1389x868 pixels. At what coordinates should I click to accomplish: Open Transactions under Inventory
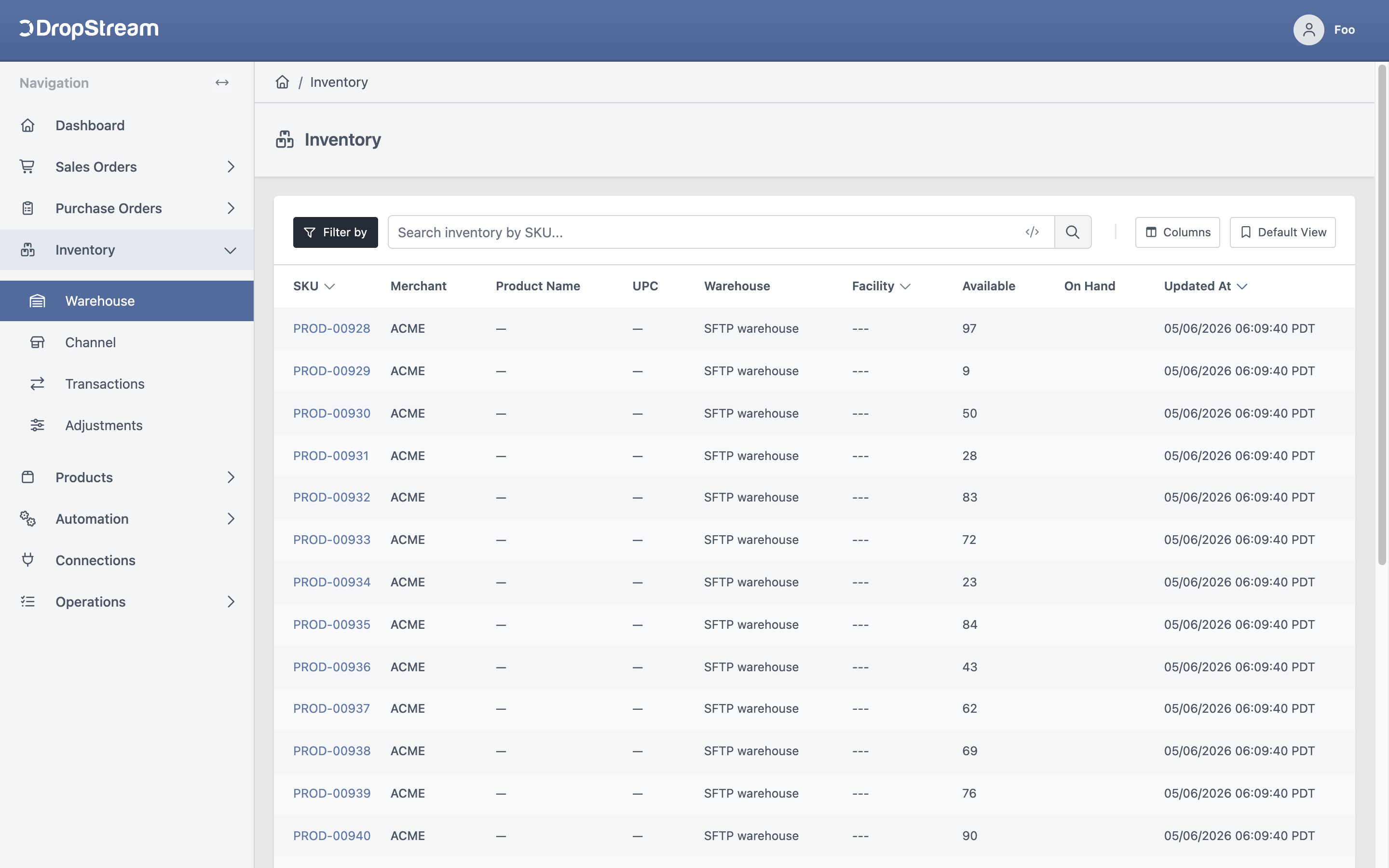[127, 383]
